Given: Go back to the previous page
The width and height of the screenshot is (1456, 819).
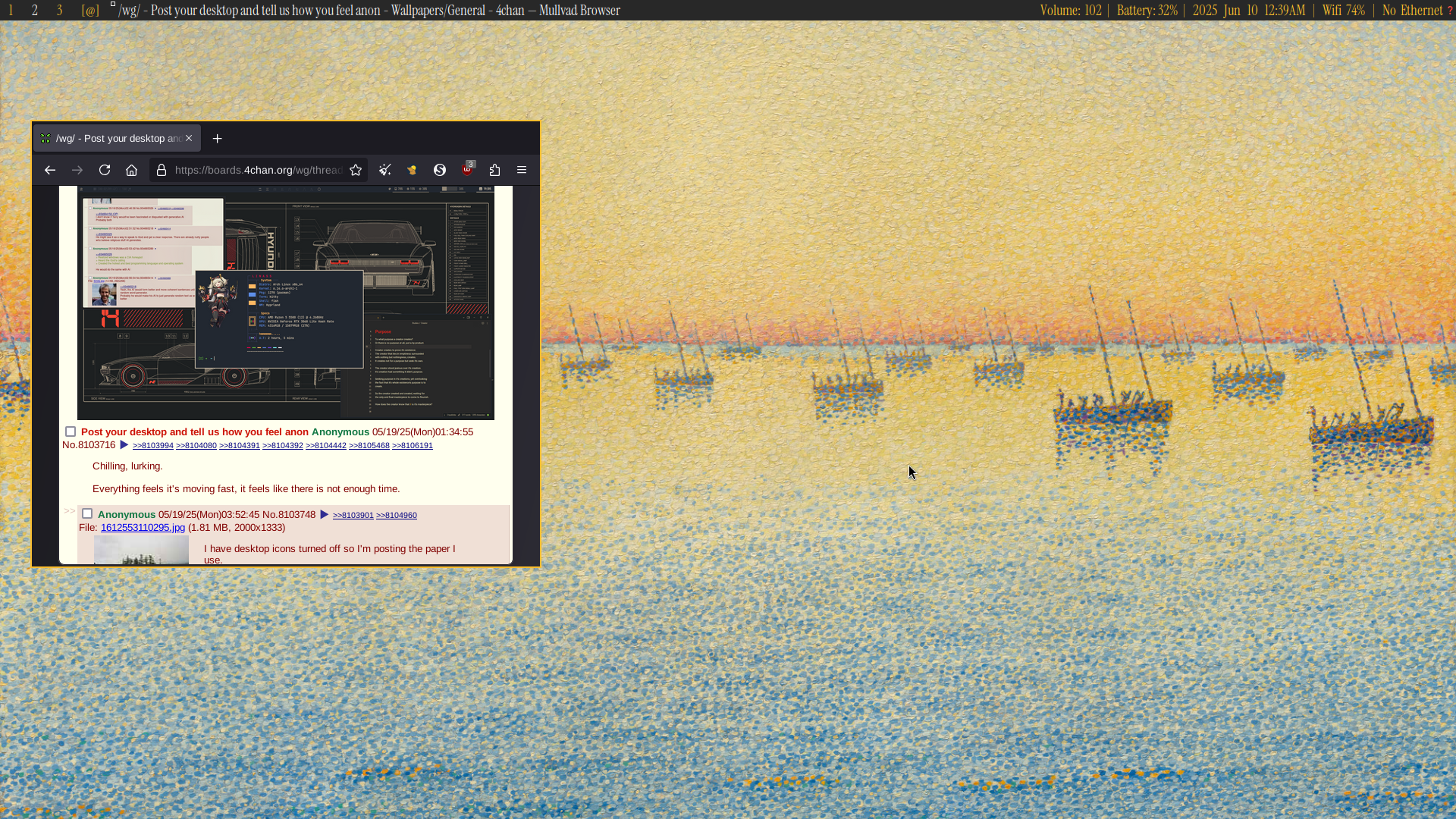Looking at the screenshot, I should click(x=50, y=170).
